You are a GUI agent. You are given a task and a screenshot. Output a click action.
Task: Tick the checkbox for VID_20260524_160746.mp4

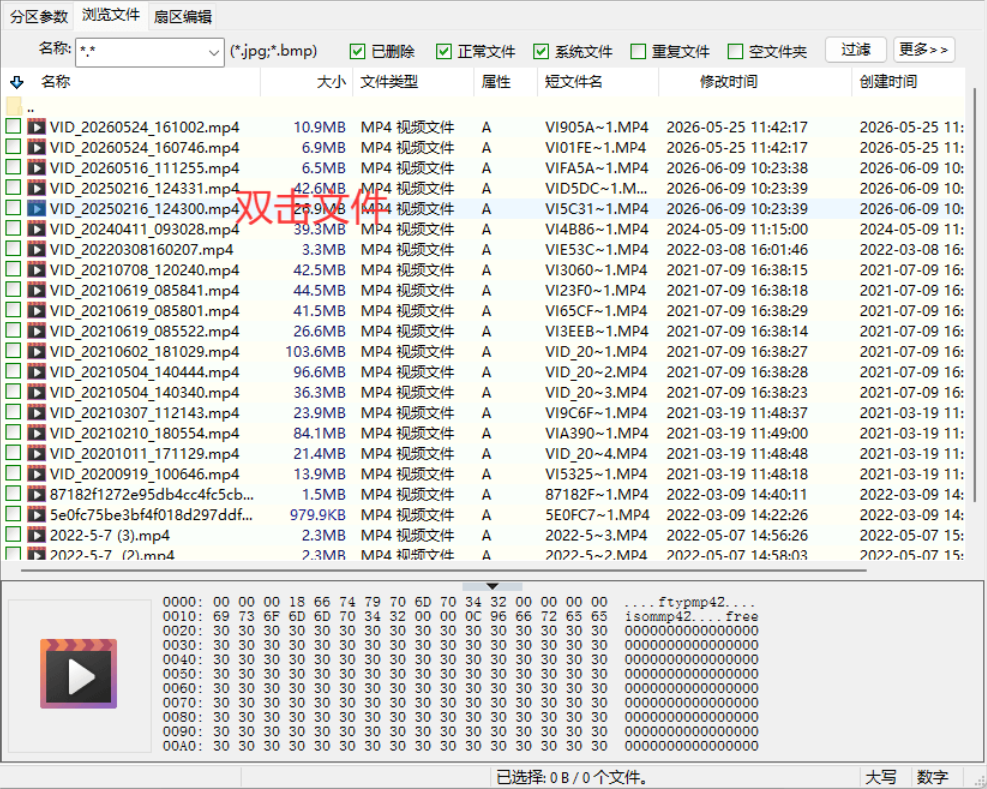point(13,147)
